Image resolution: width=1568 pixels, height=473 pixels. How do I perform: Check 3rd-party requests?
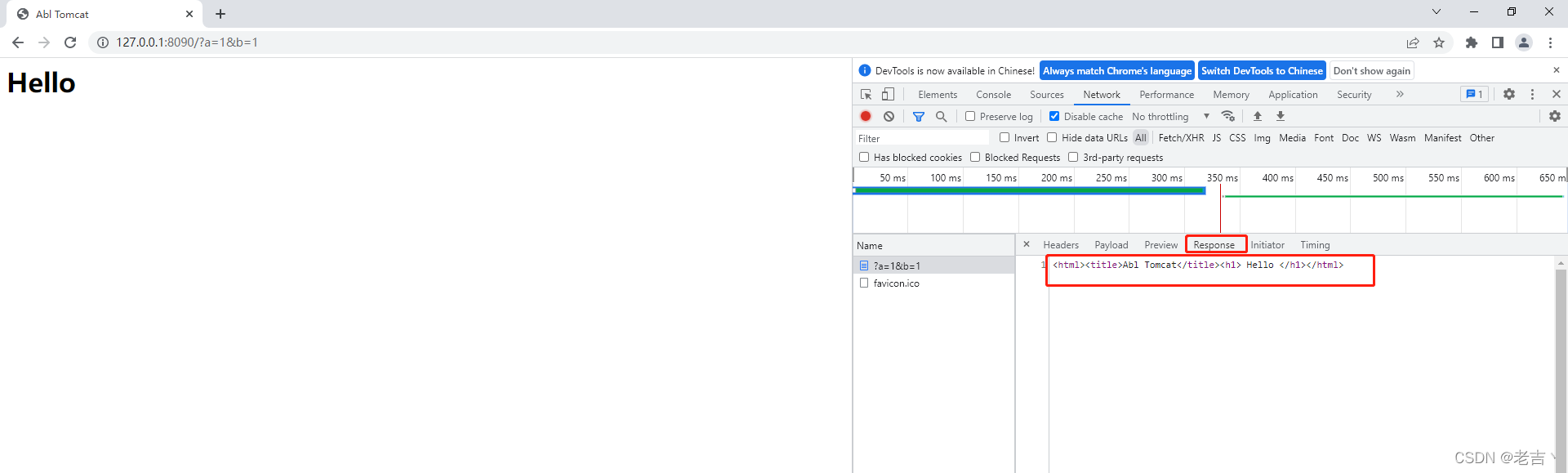1073,157
